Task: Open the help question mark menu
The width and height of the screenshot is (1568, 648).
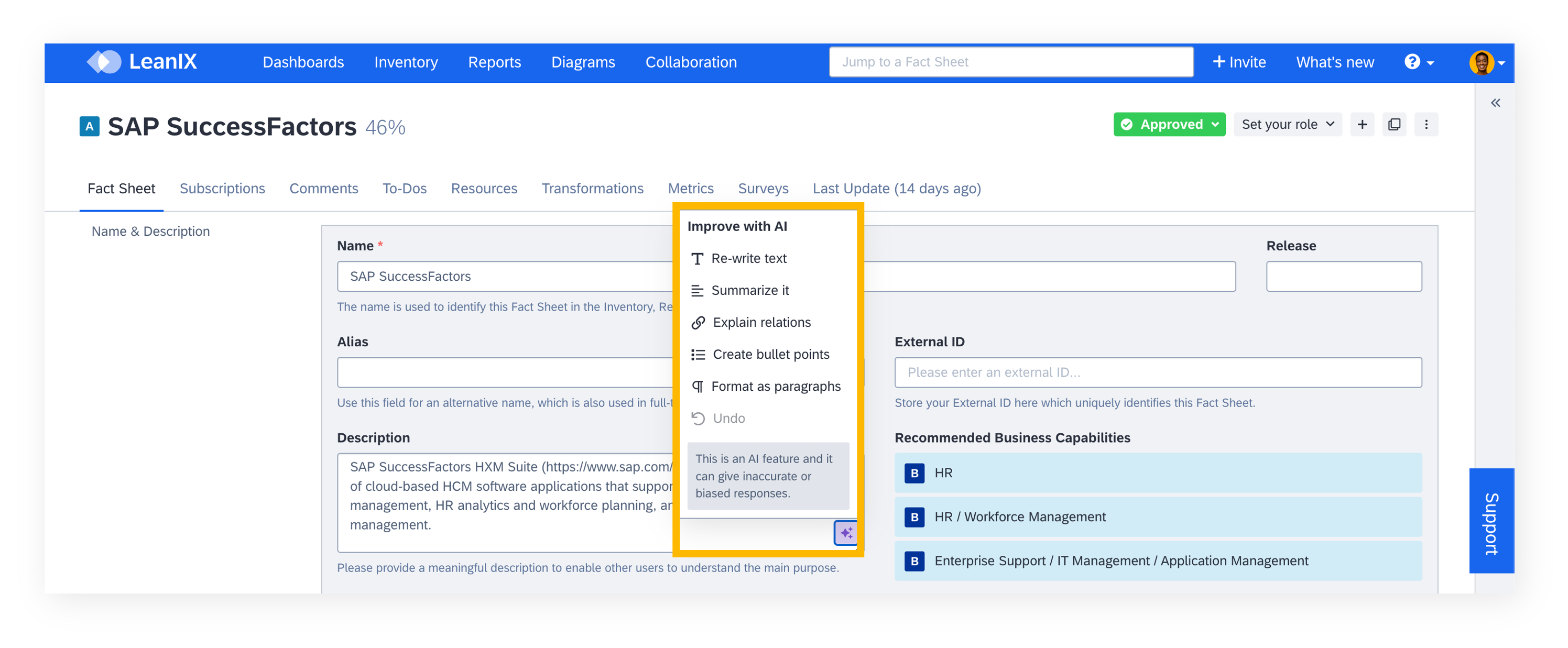Action: pyautogui.click(x=1419, y=62)
